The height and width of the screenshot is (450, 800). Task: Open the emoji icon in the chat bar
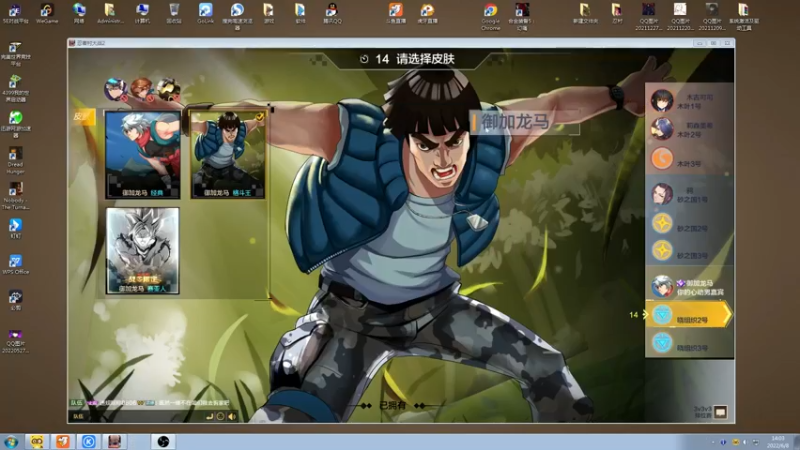(220, 416)
